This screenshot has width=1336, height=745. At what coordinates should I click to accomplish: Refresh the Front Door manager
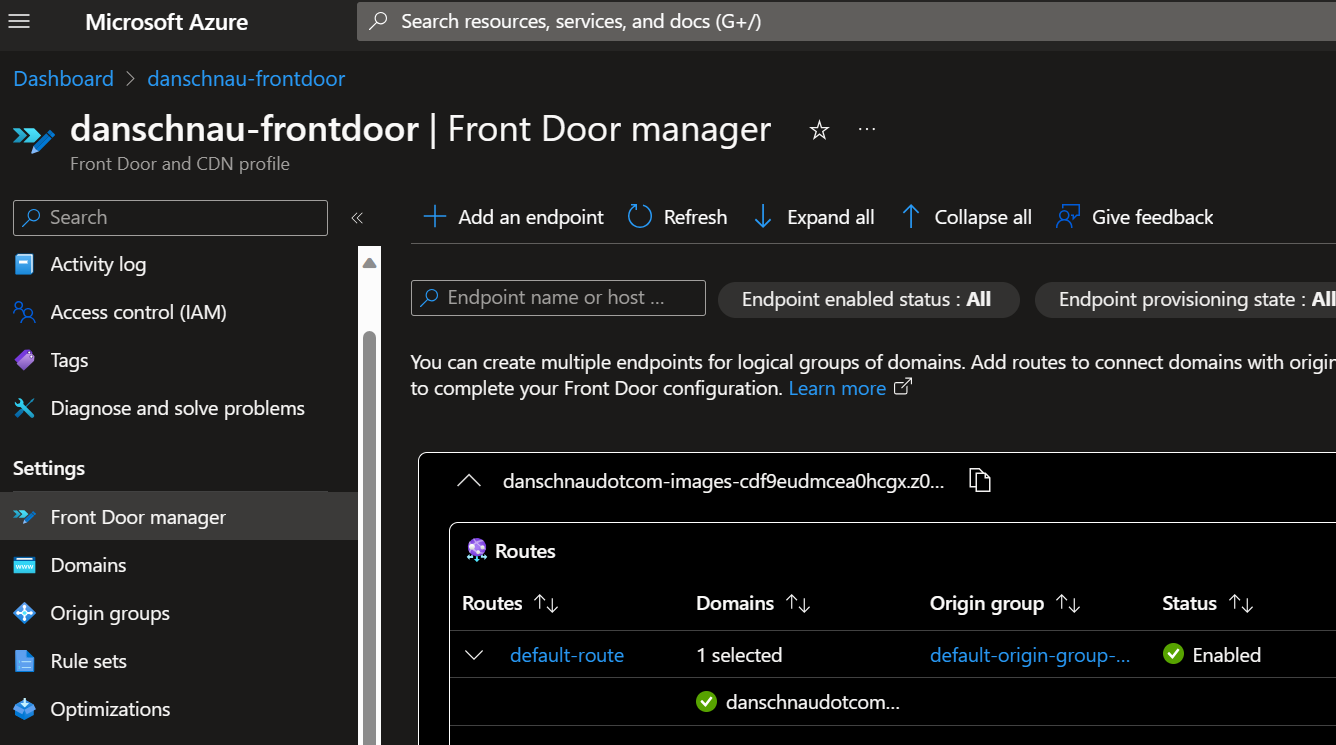[x=677, y=217]
